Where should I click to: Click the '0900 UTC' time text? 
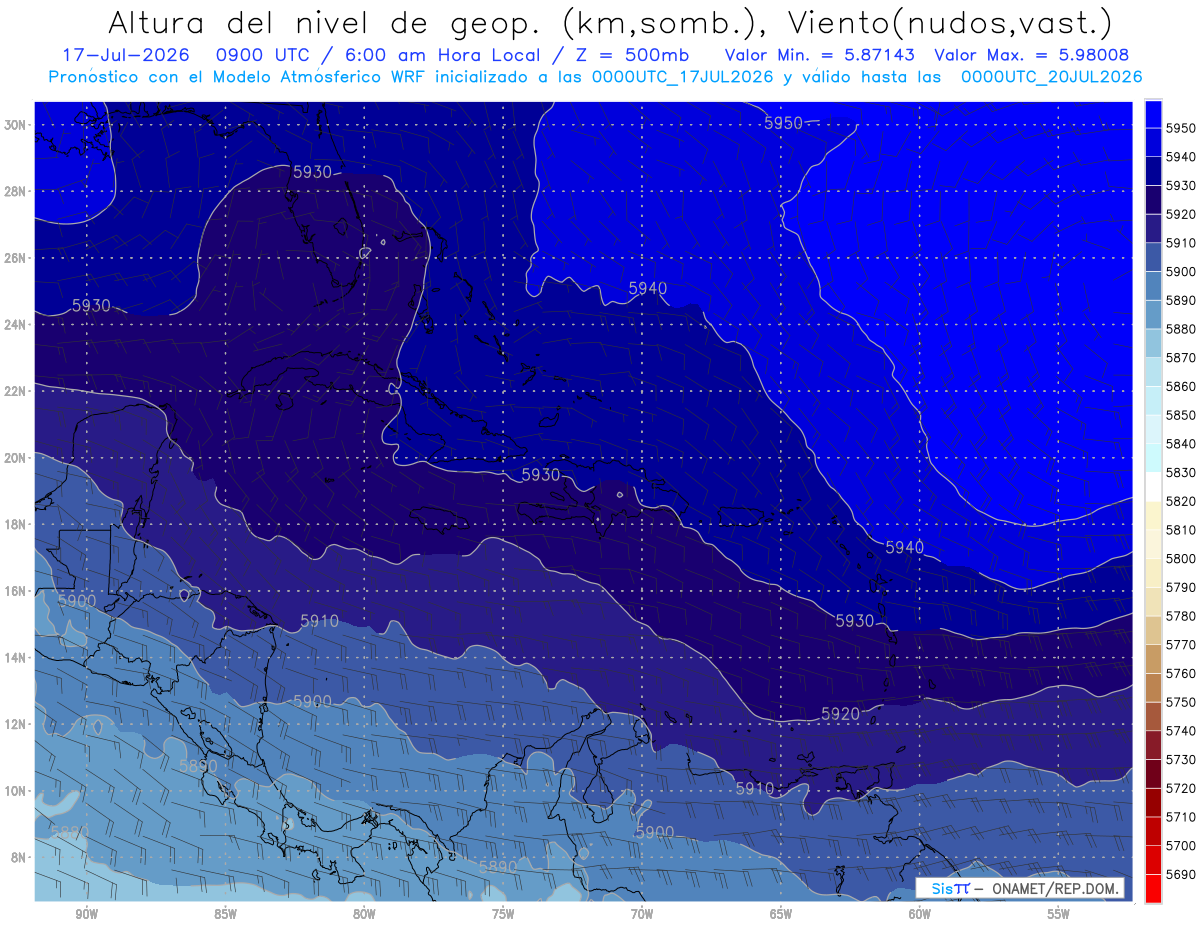[265, 55]
